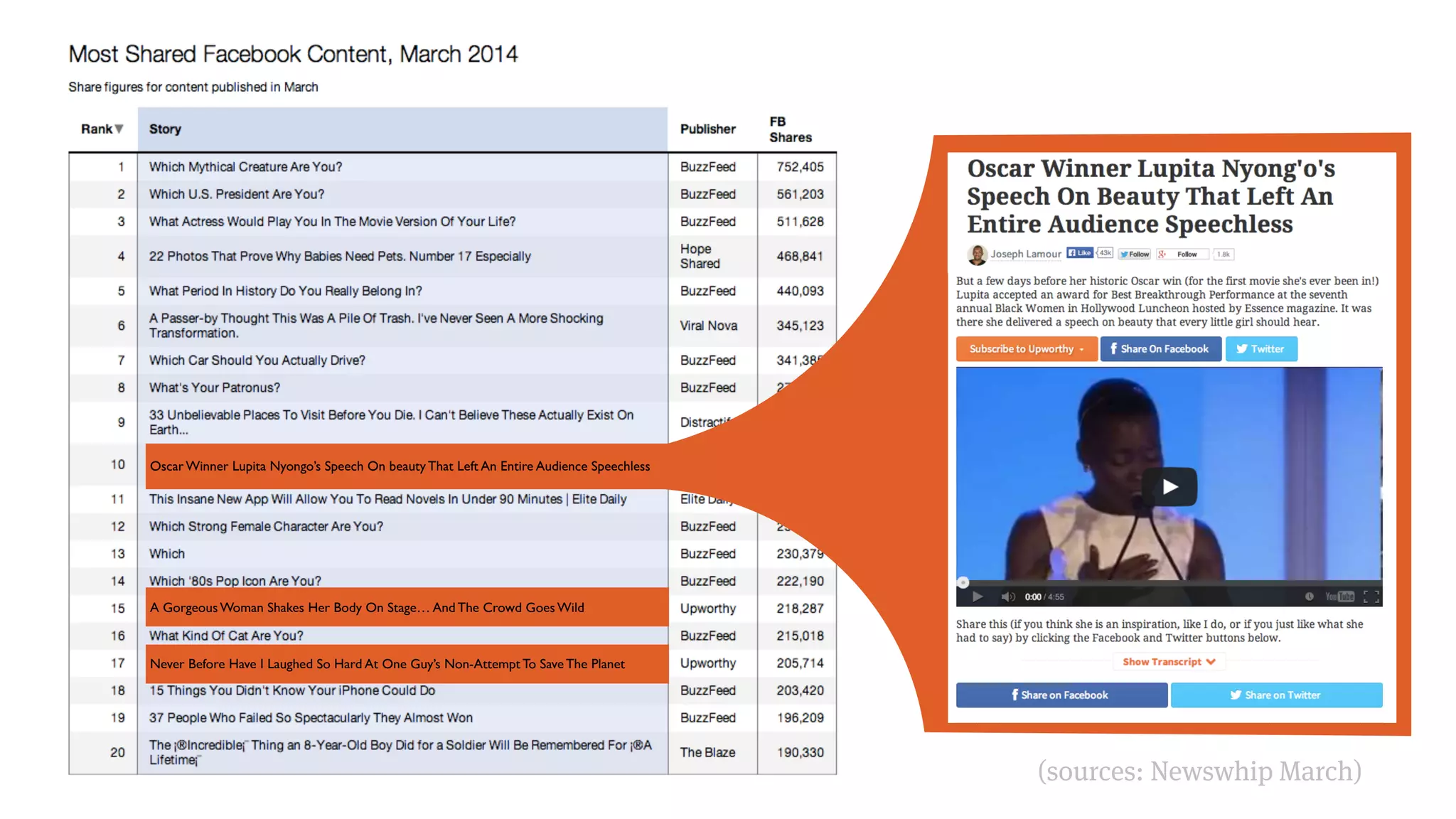Sort the table by the Rank column arrow
Image resolution: width=1456 pixels, height=819 pixels.
pos(119,129)
